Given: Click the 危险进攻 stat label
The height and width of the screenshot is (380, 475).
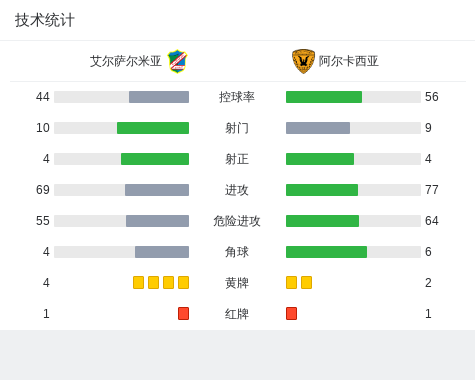Looking at the screenshot, I should [237, 221].
